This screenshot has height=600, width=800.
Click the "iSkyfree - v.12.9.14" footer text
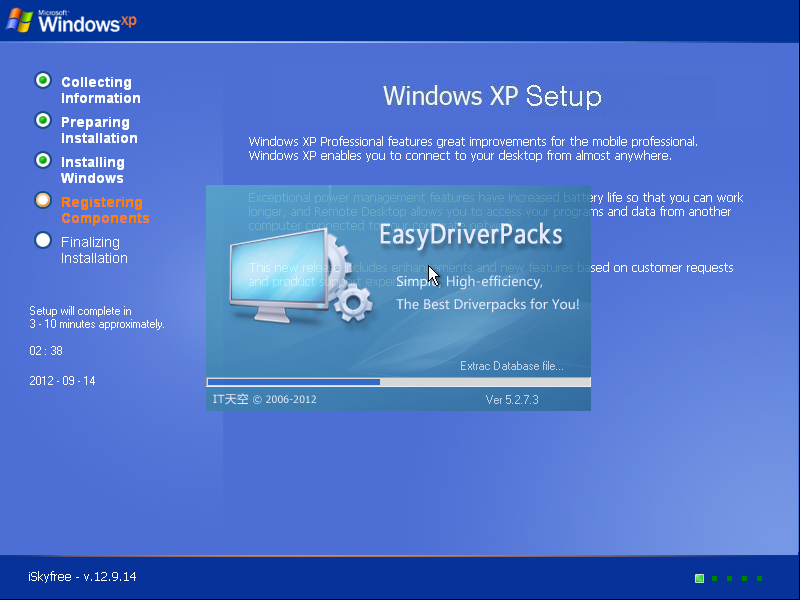pyautogui.click(x=82, y=577)
